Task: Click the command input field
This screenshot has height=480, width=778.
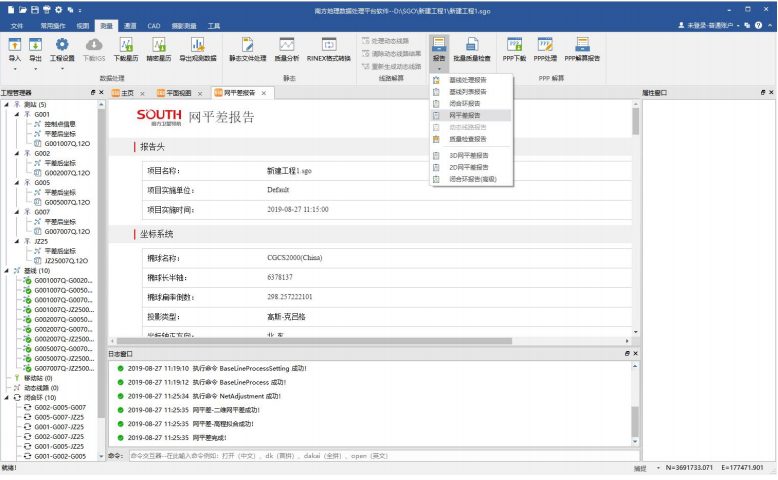Action: [x=380, y=456]
